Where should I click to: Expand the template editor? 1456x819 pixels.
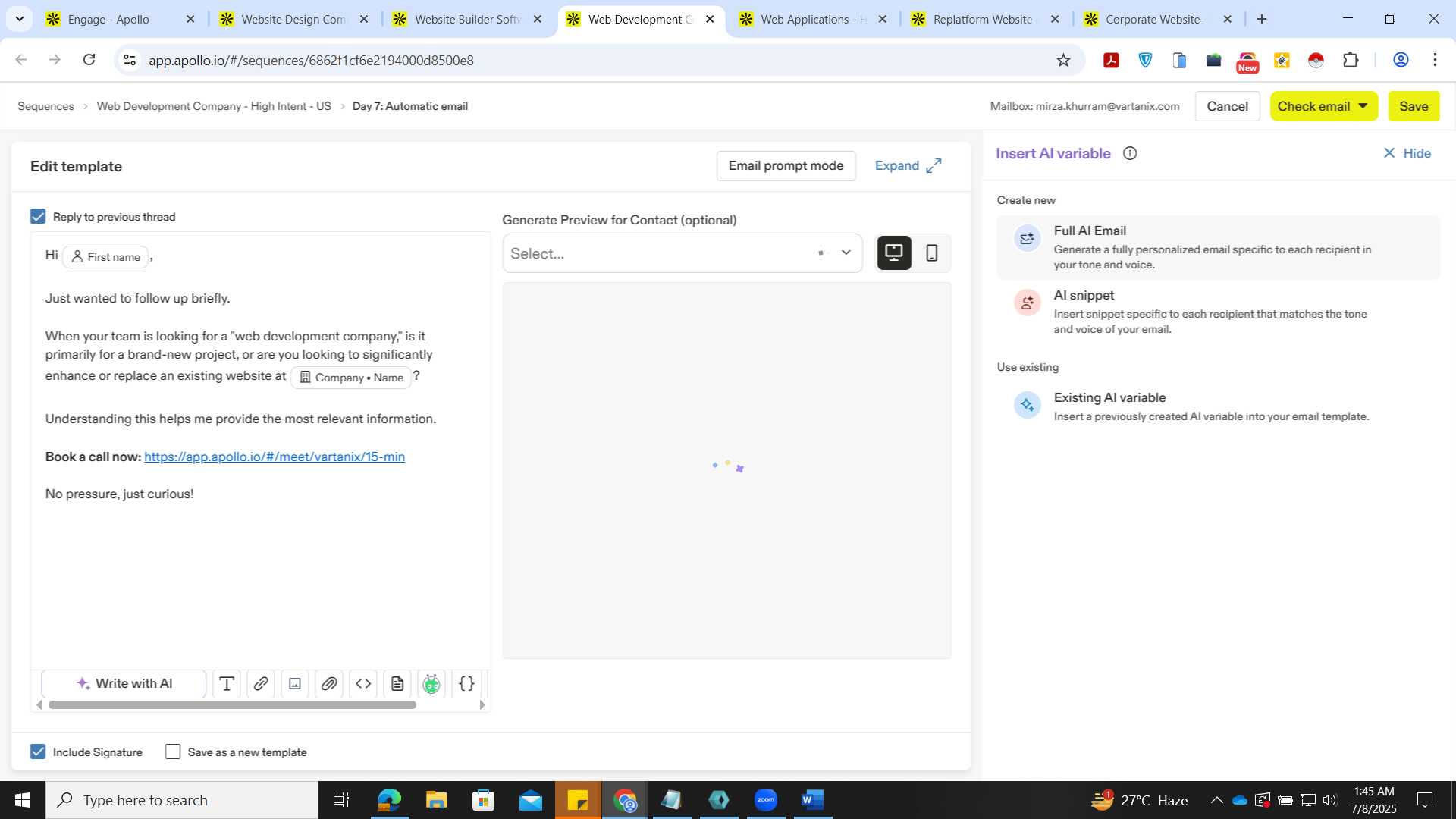[x=908, y=166]
